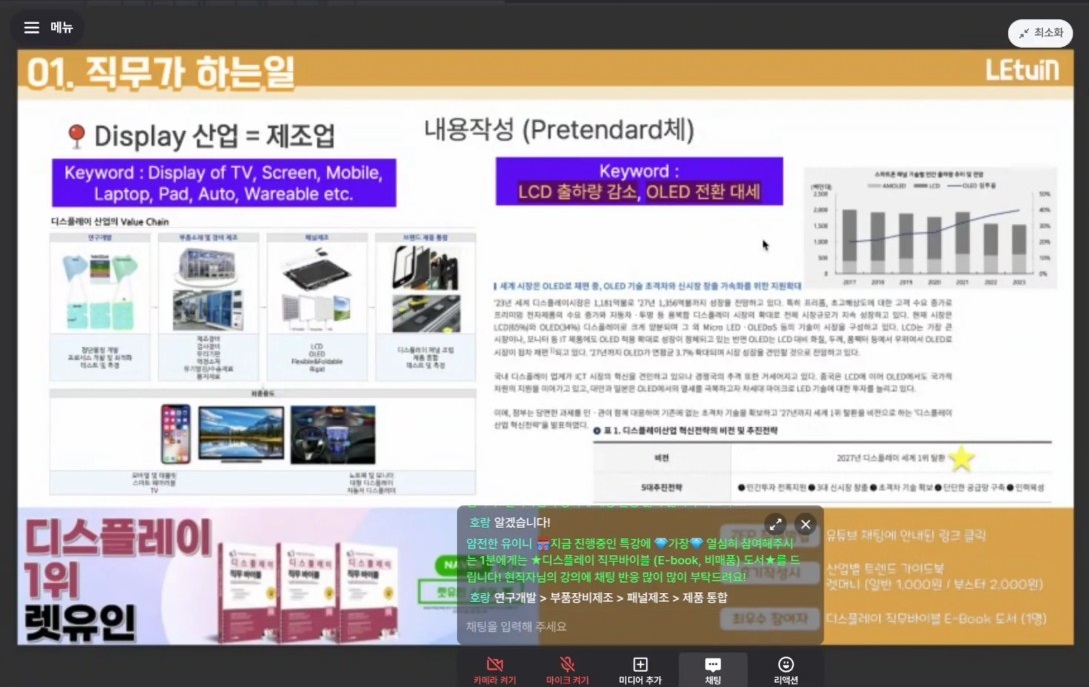Image resolution: width=1089 pixels, height=687 pixels.
Task: Click the red pin icon beside Display 산업
Action: (x=76, y=136)
